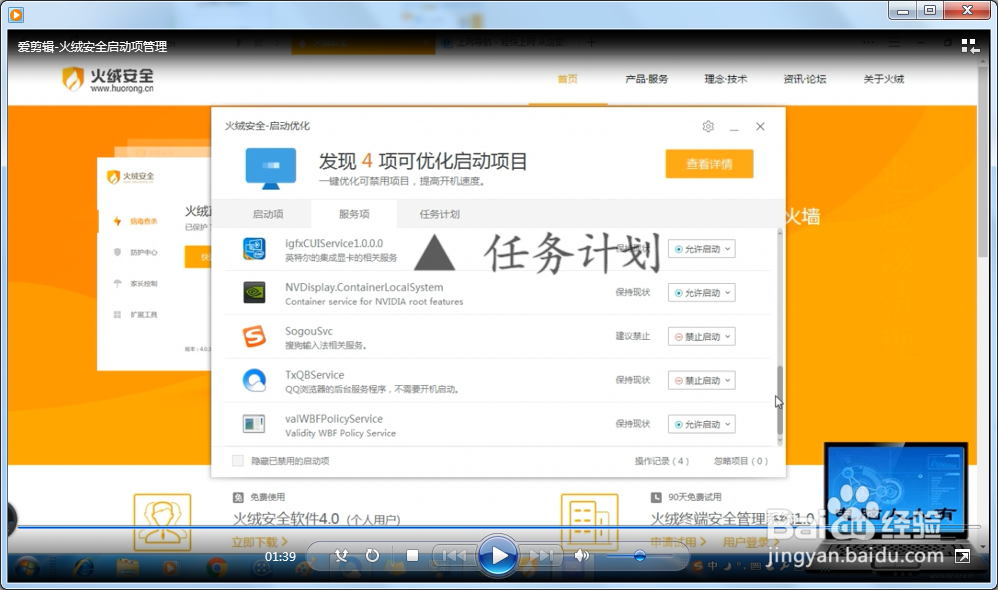
Task: Switch to library icon top right
Action: [x=970, y=46]
